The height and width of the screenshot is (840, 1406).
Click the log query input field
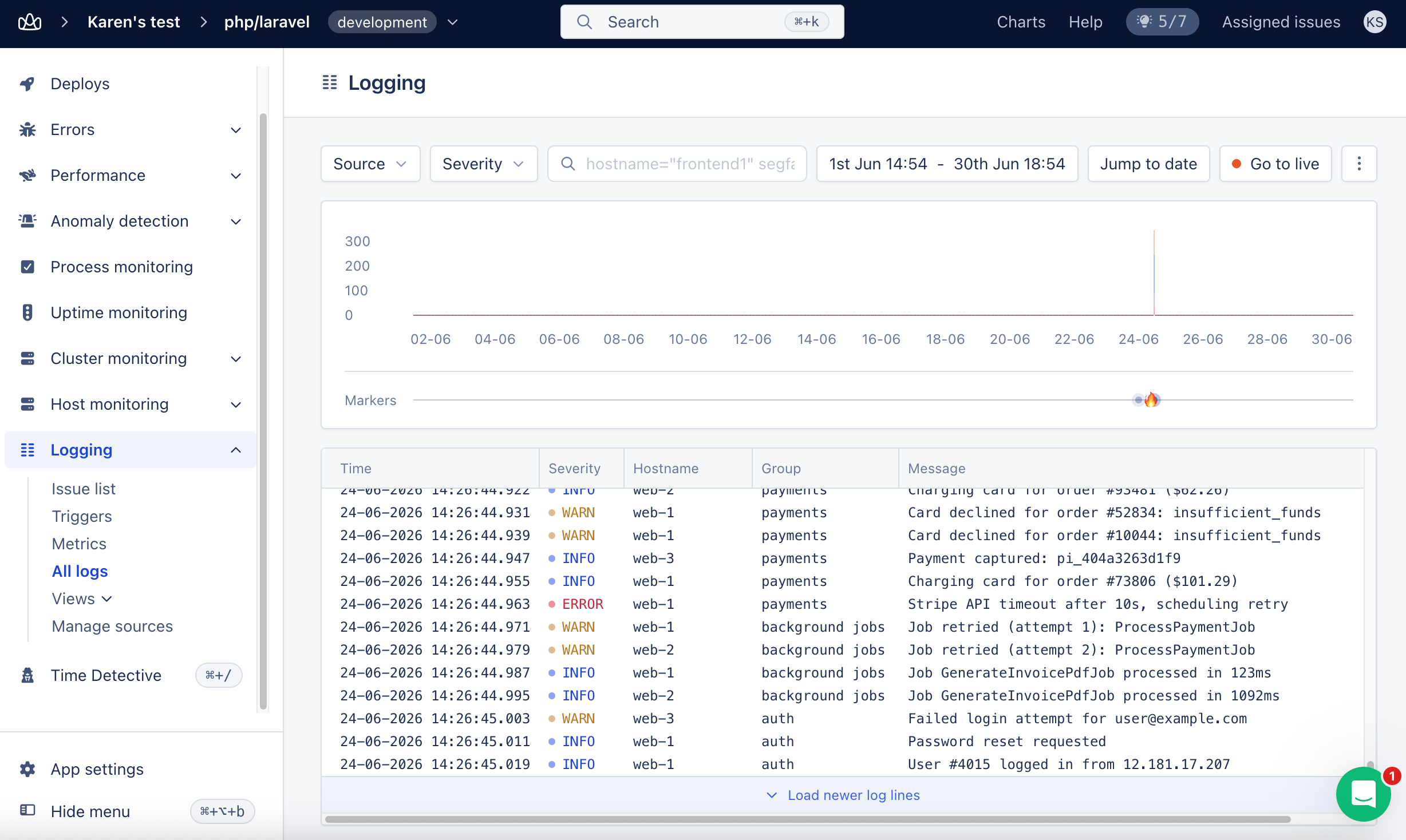(677, 164)
